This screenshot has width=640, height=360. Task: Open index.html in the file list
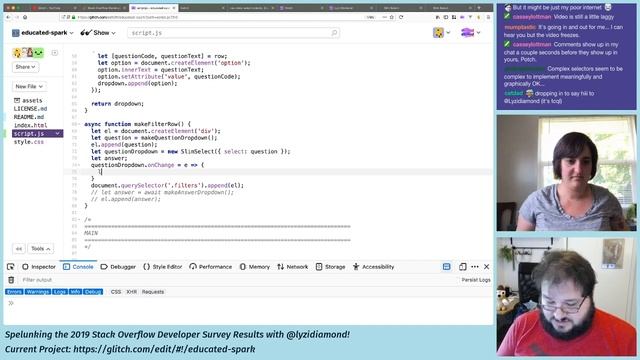[30, 125]
